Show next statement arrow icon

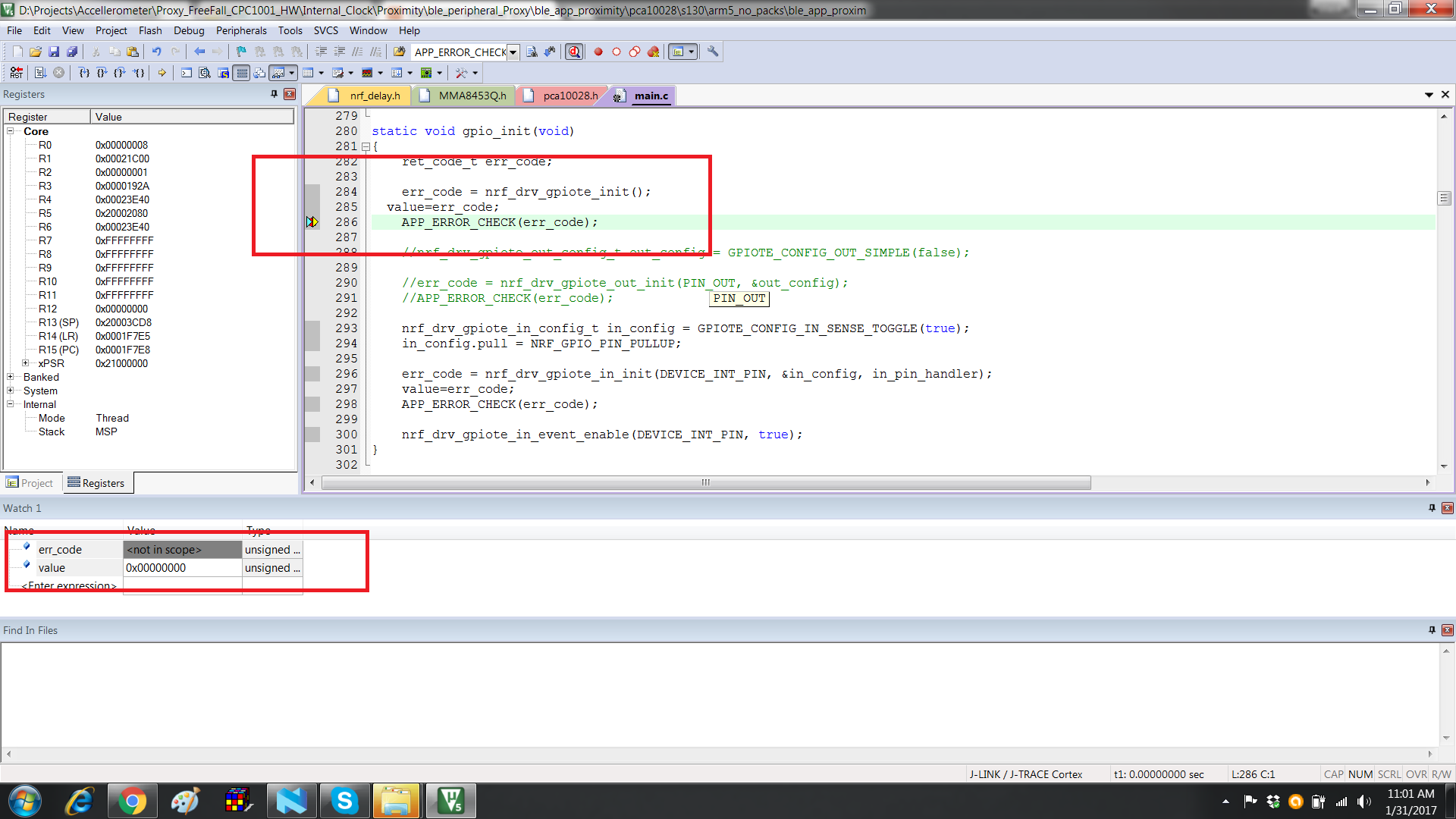tap(162, 73)
